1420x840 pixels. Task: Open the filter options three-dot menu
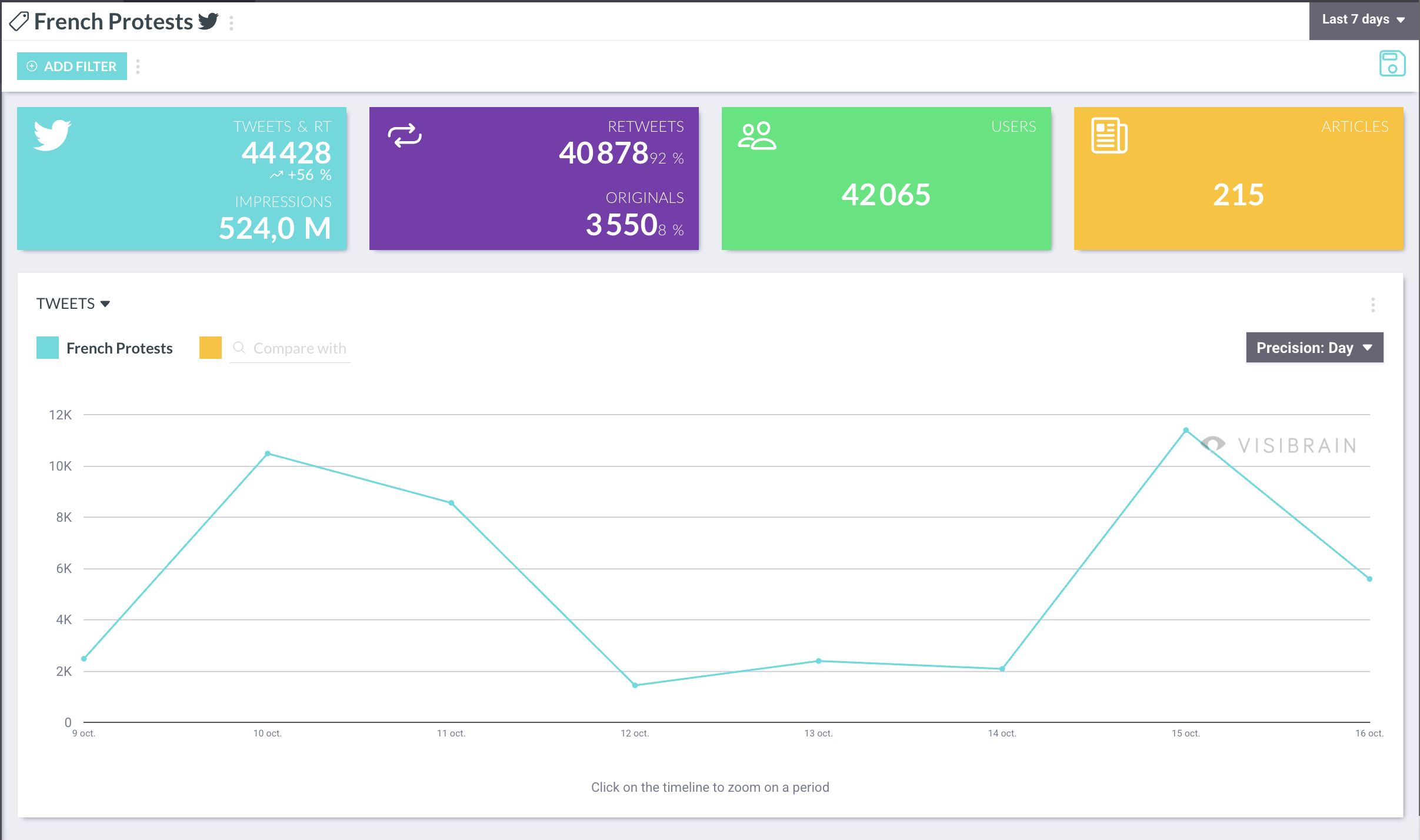click(138, 66)
